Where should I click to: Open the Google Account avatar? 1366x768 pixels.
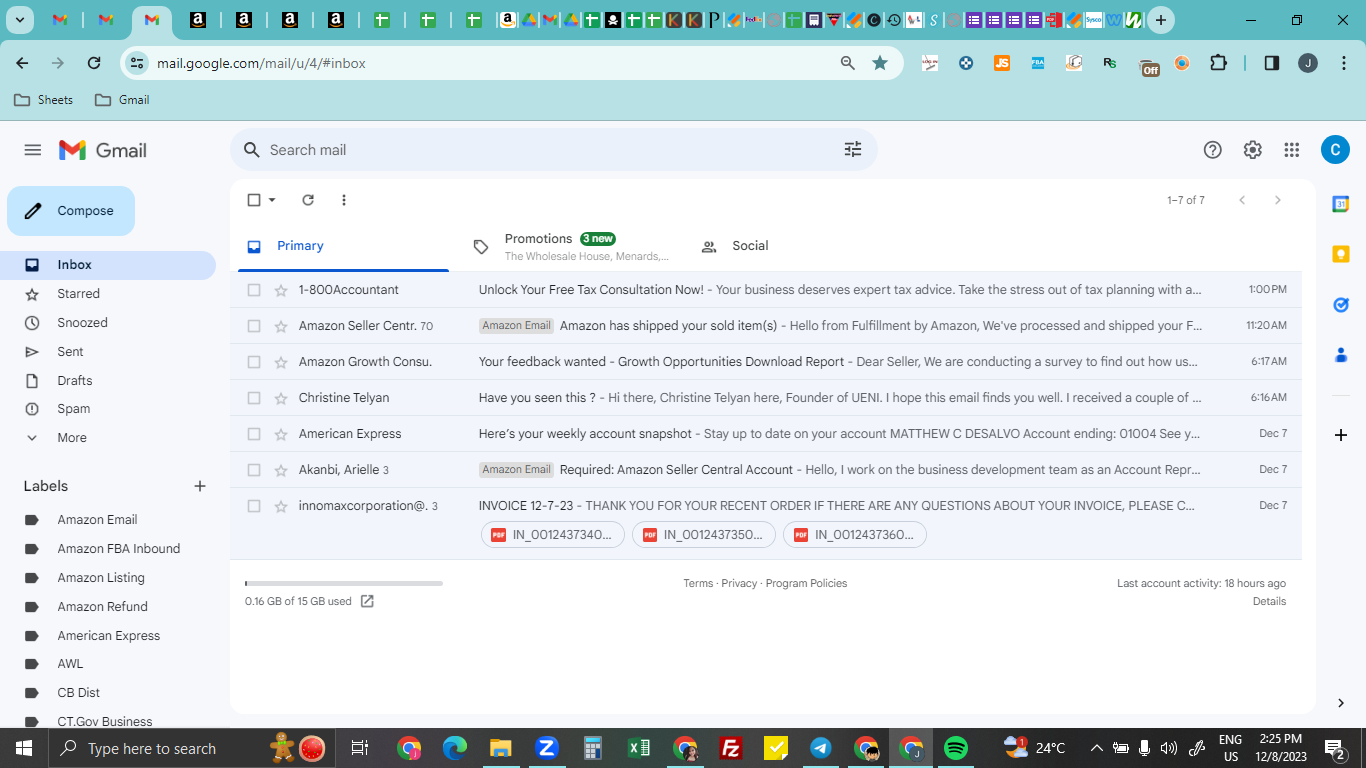1335,150
